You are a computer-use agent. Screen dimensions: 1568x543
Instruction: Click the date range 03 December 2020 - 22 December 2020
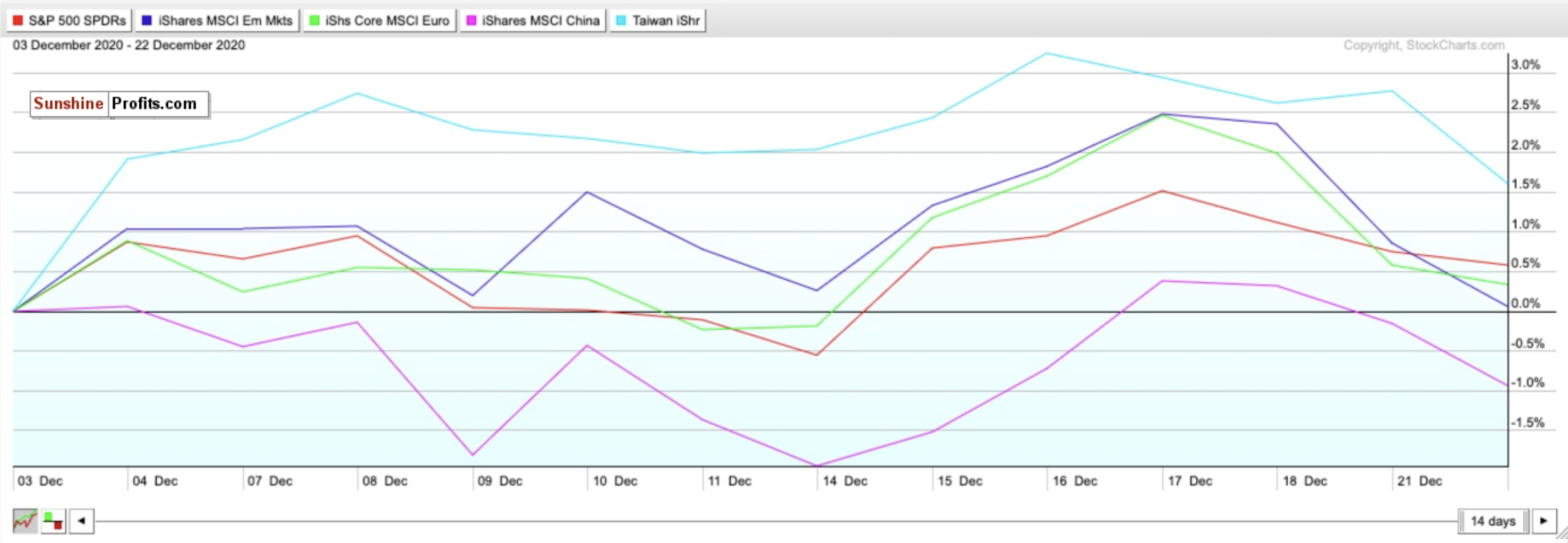pos(129,45)
